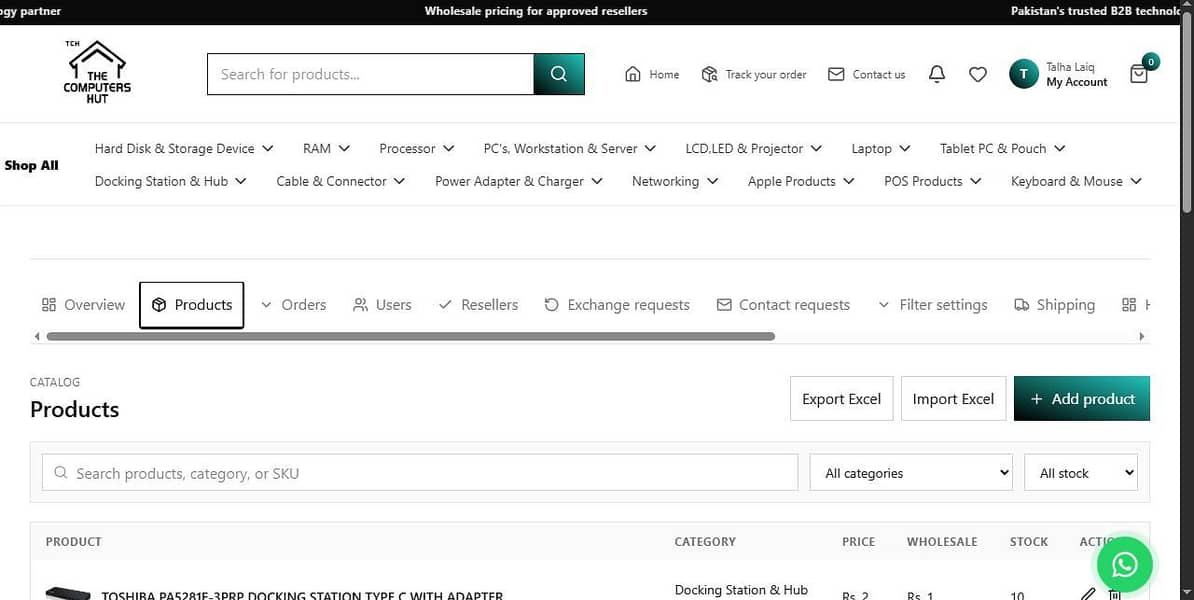
Task: Click The Computers Hut logo
Action: (x=97, y=72)
